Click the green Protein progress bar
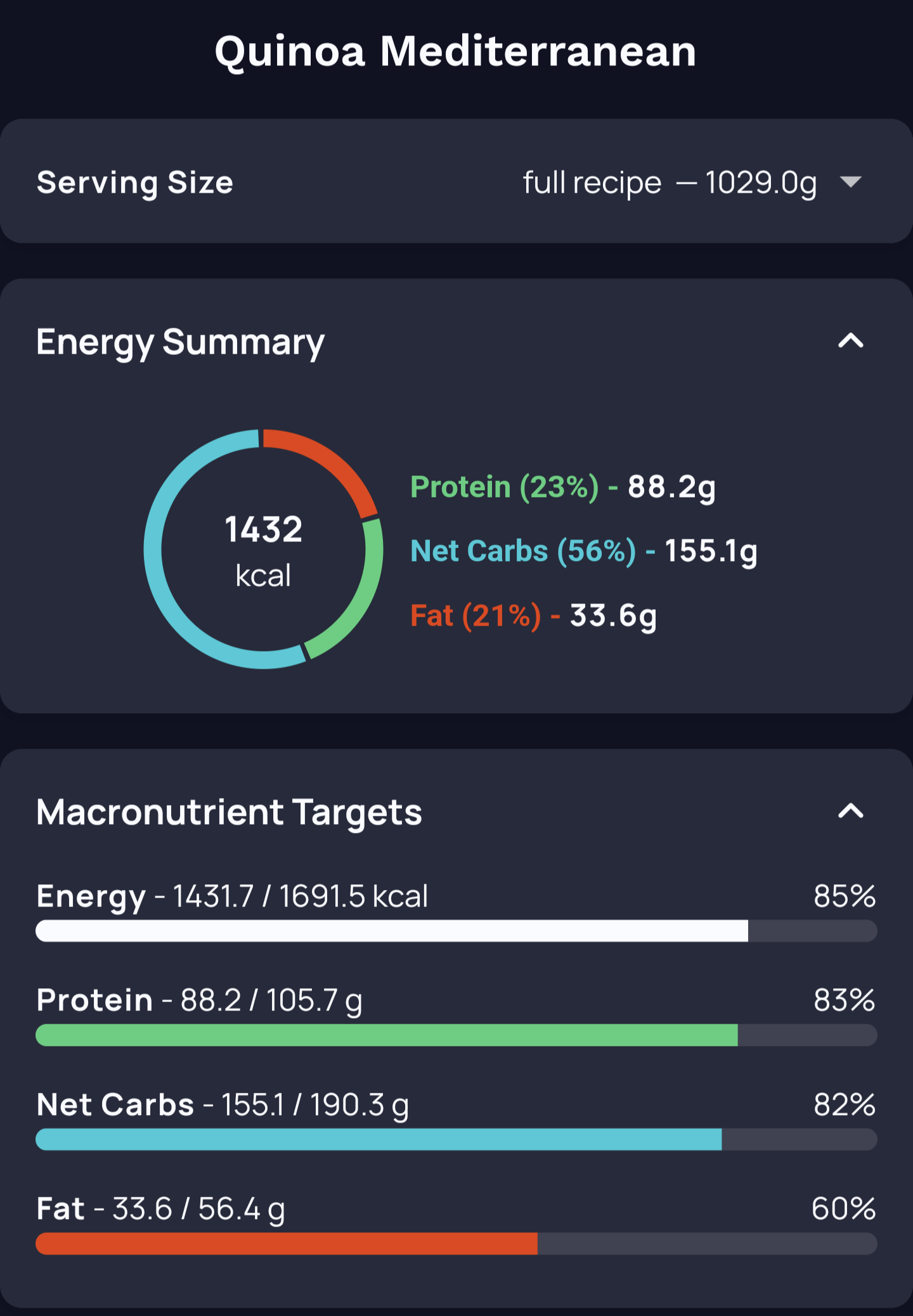Image resolution: width=913 pixels, height=1316 pixels. [387, 1035]
